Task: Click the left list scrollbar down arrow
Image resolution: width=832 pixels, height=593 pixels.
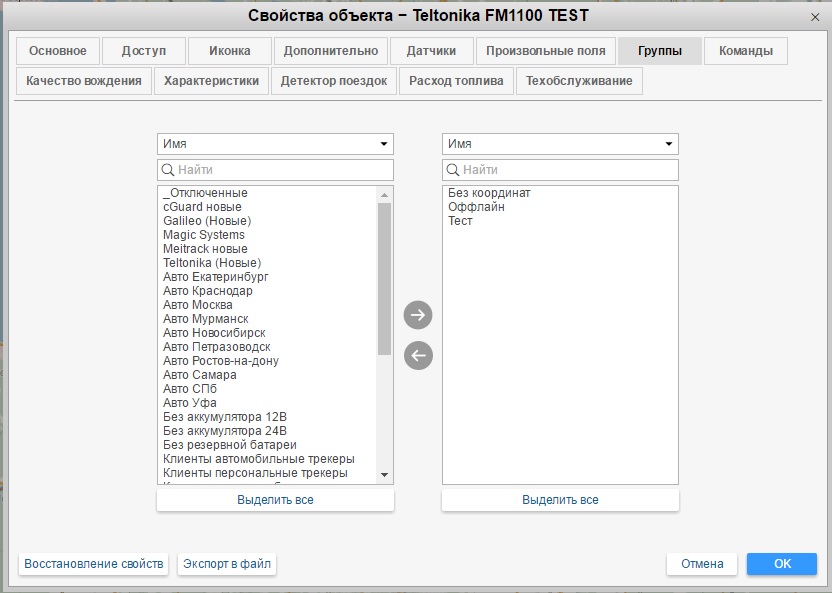Action: [x=384, y=474]
